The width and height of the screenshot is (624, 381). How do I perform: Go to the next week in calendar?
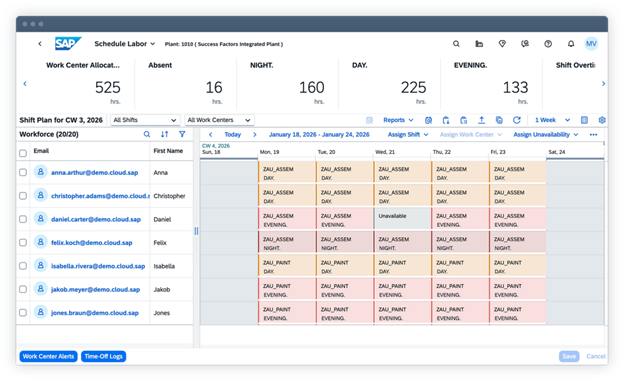coord(255,135)
